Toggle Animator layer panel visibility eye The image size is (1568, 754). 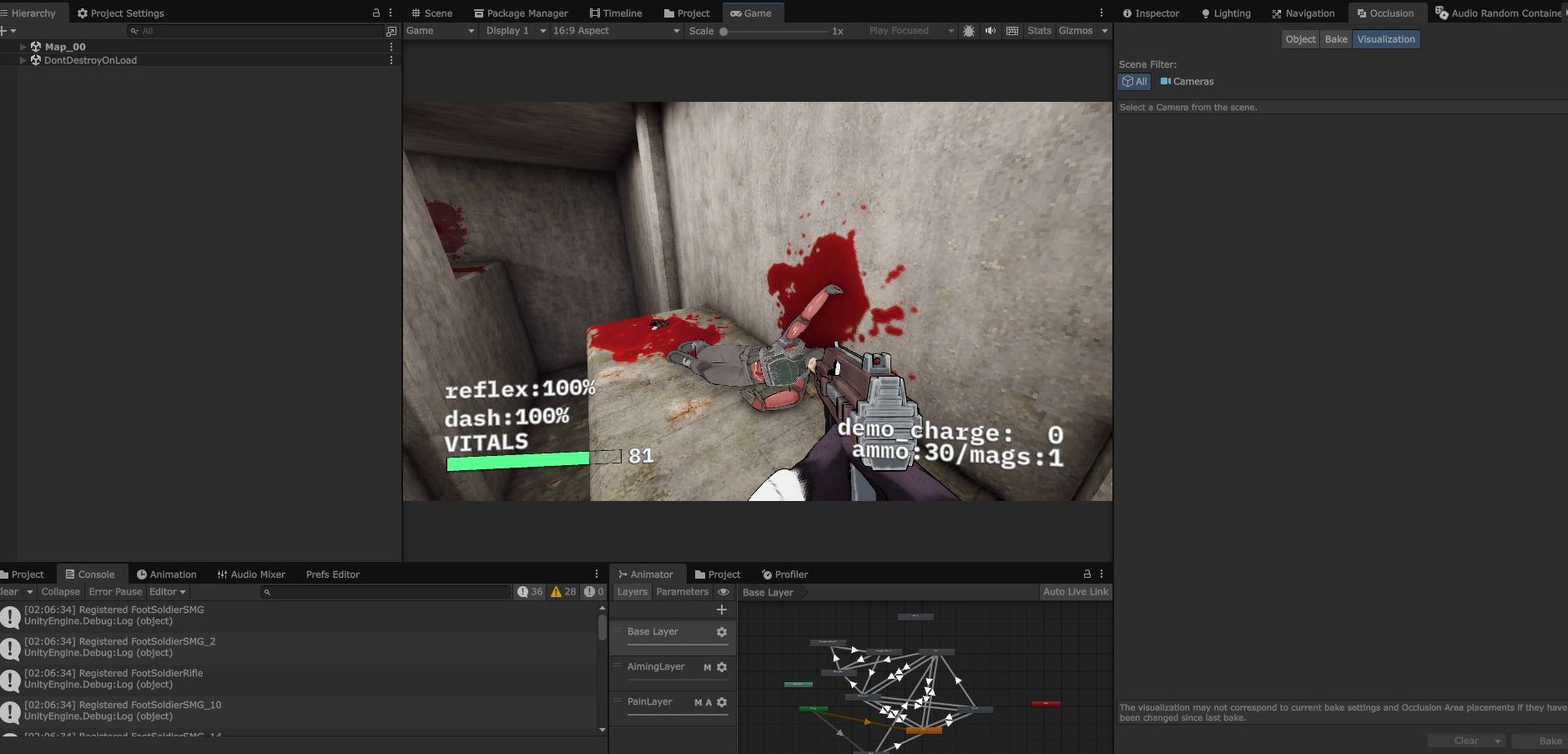(723, 592)
